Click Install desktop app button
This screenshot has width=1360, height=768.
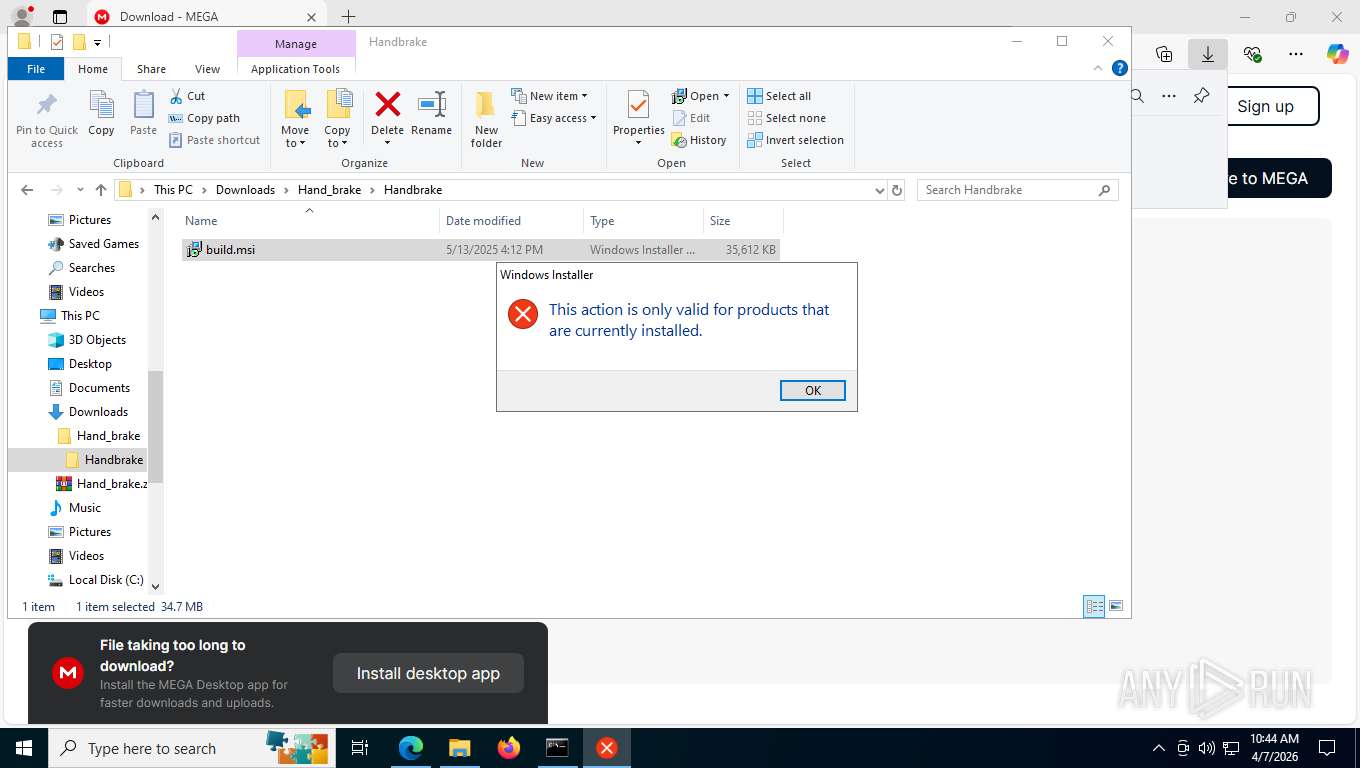[428, 673]
